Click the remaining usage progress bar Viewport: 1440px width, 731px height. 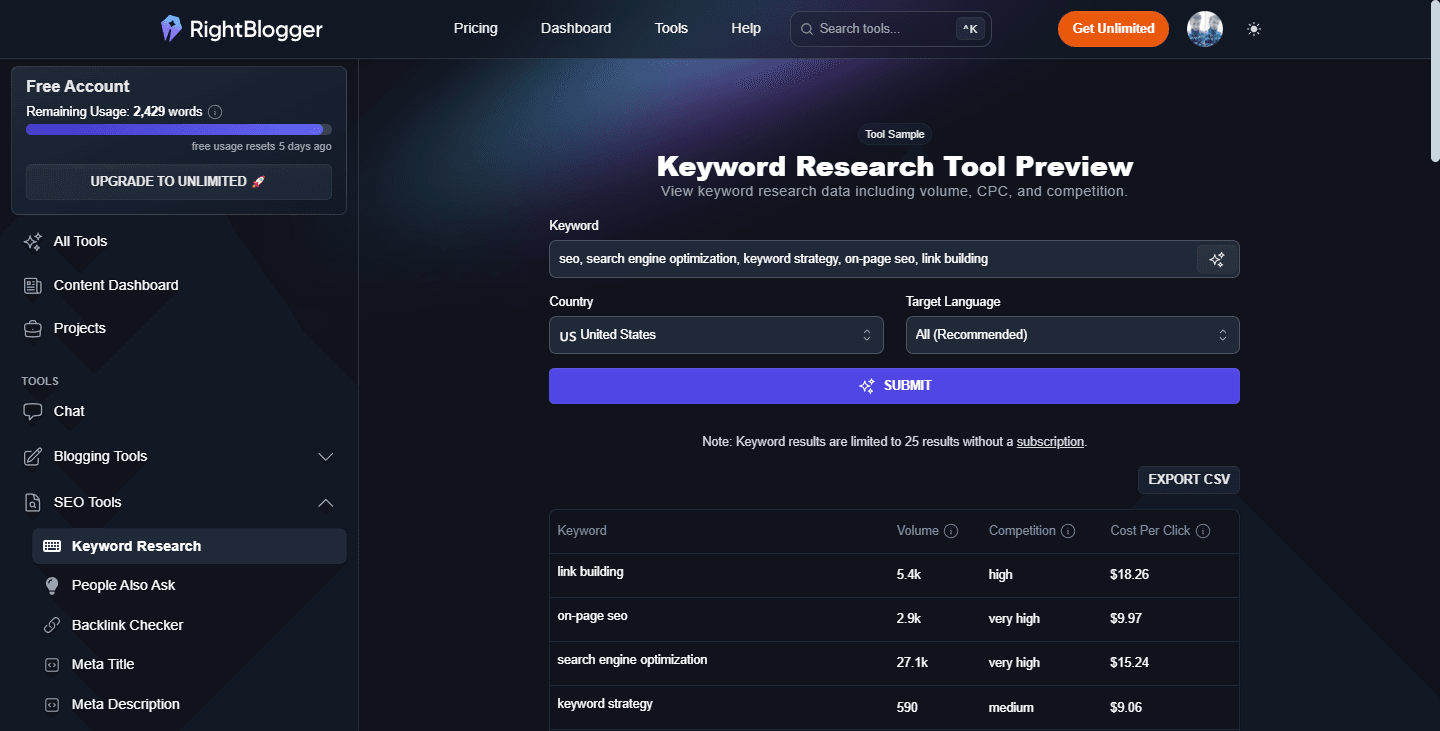pyautogui.click(x=179, y=129)
